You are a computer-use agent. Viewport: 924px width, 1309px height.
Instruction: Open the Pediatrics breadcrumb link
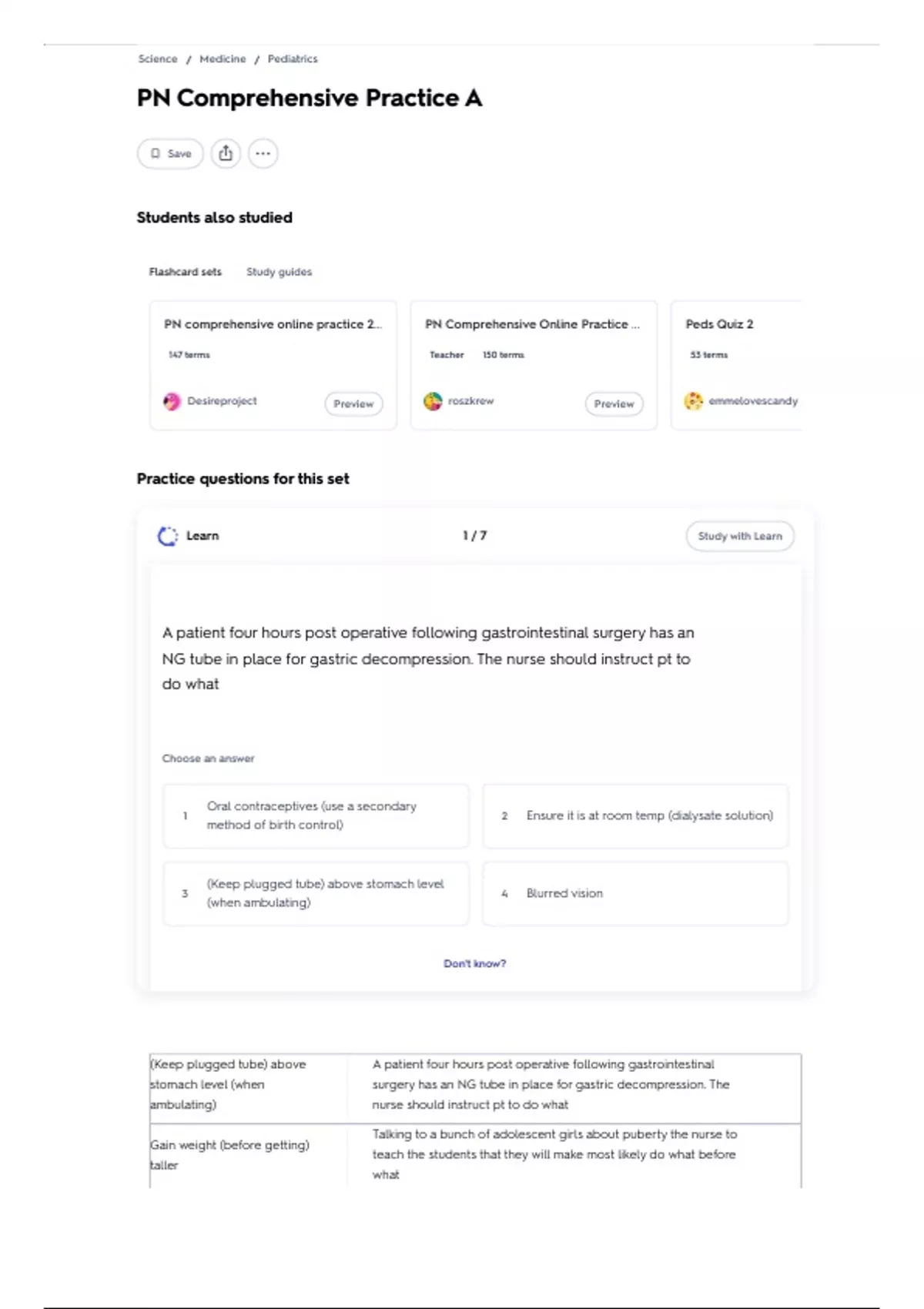(x=293, y=59)
